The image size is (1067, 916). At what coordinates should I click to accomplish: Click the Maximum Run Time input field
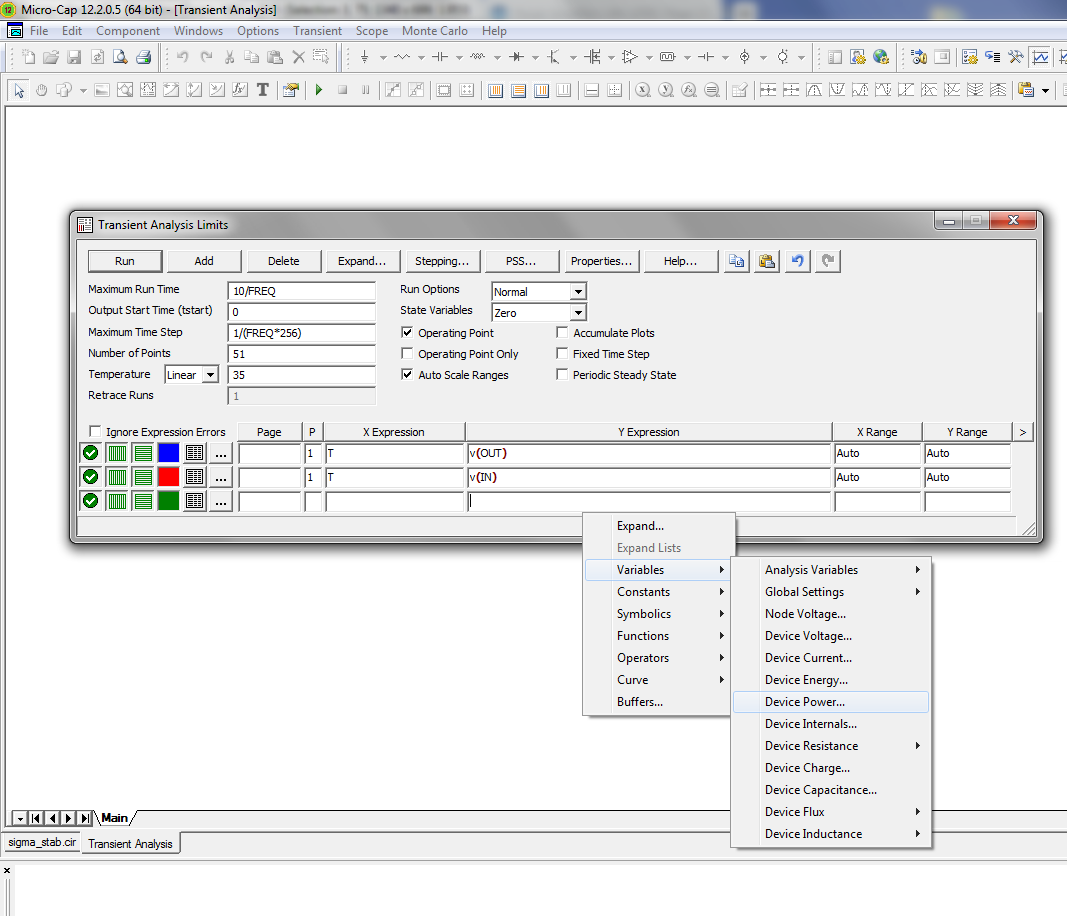(x=301, y=290)
